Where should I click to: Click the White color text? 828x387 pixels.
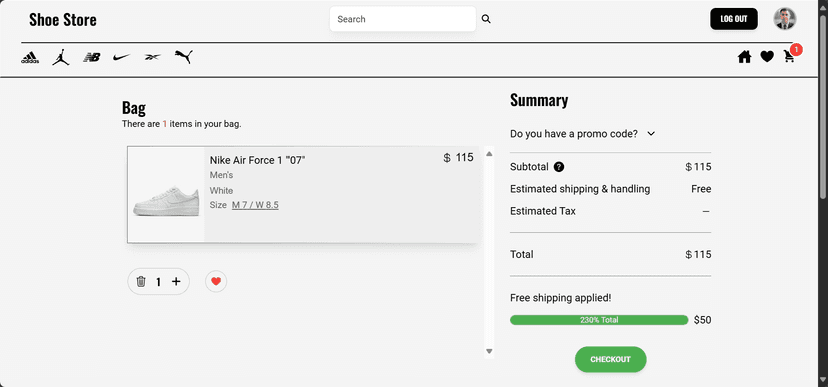pos(221,191)
